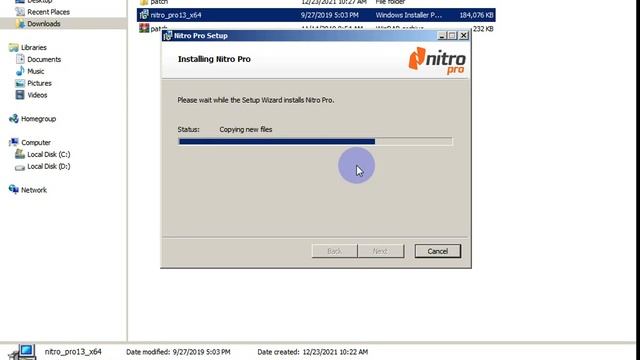This screenshot has width=640, height=360.
Task: Close the Nitro Pro Setup window
Action: [x=464, y=36]
